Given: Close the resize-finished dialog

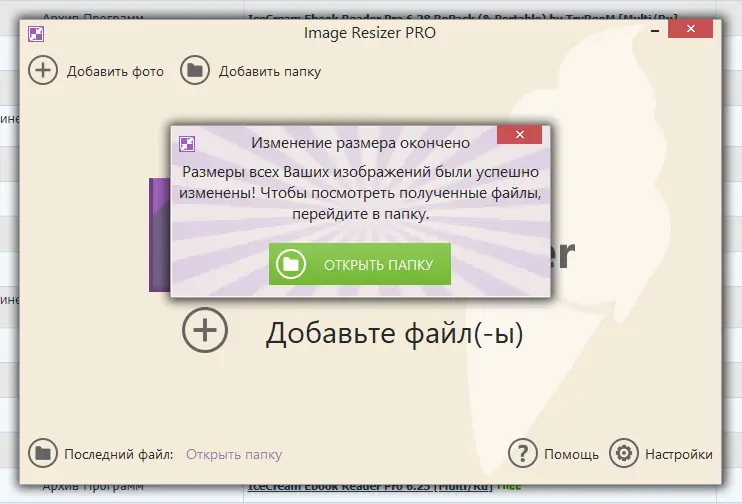Looking at the screenshot, I should pyautogui.click(x=519, y=134).
